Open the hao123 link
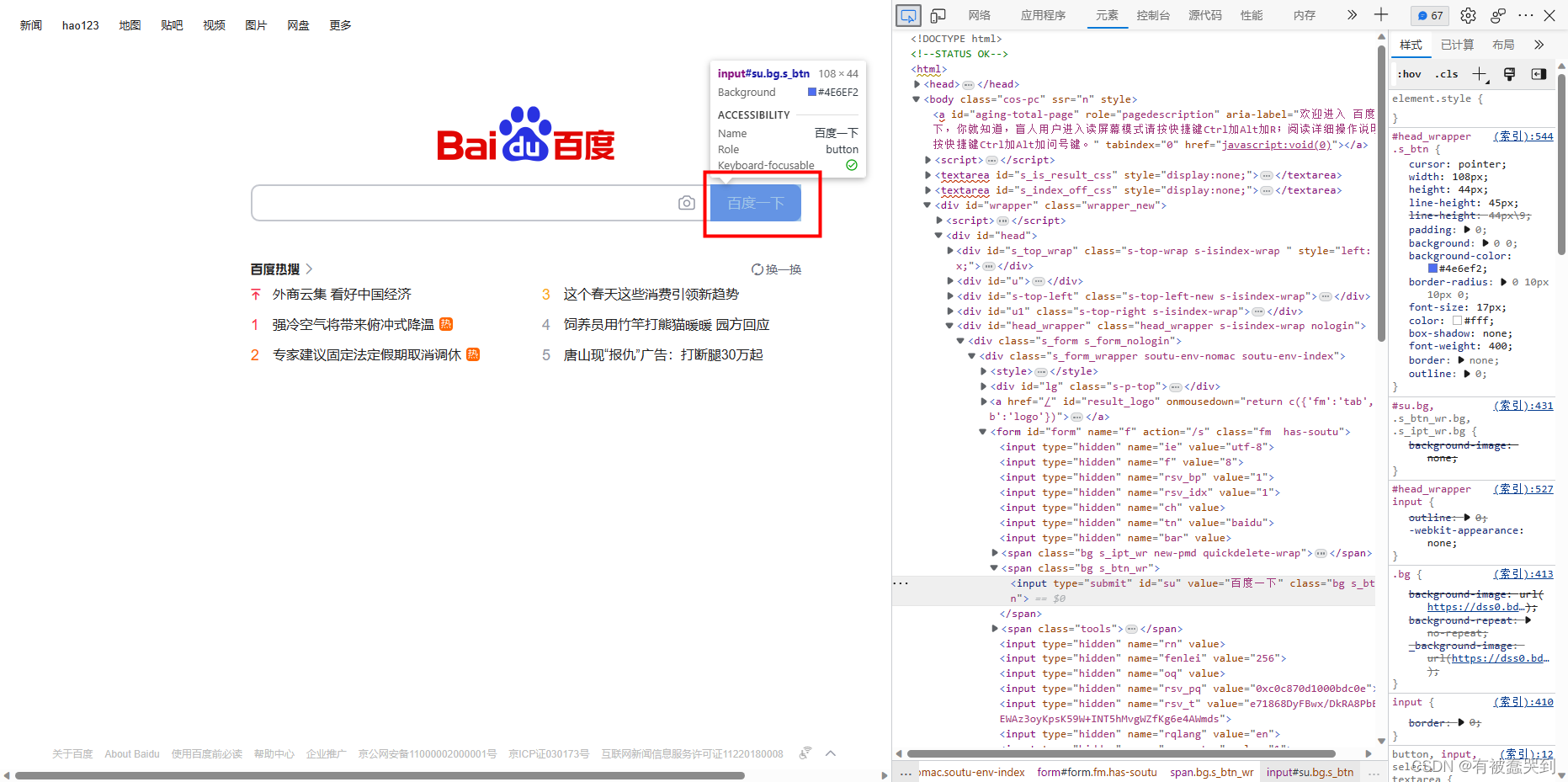The image size is (1568, 782). (81, 25)
